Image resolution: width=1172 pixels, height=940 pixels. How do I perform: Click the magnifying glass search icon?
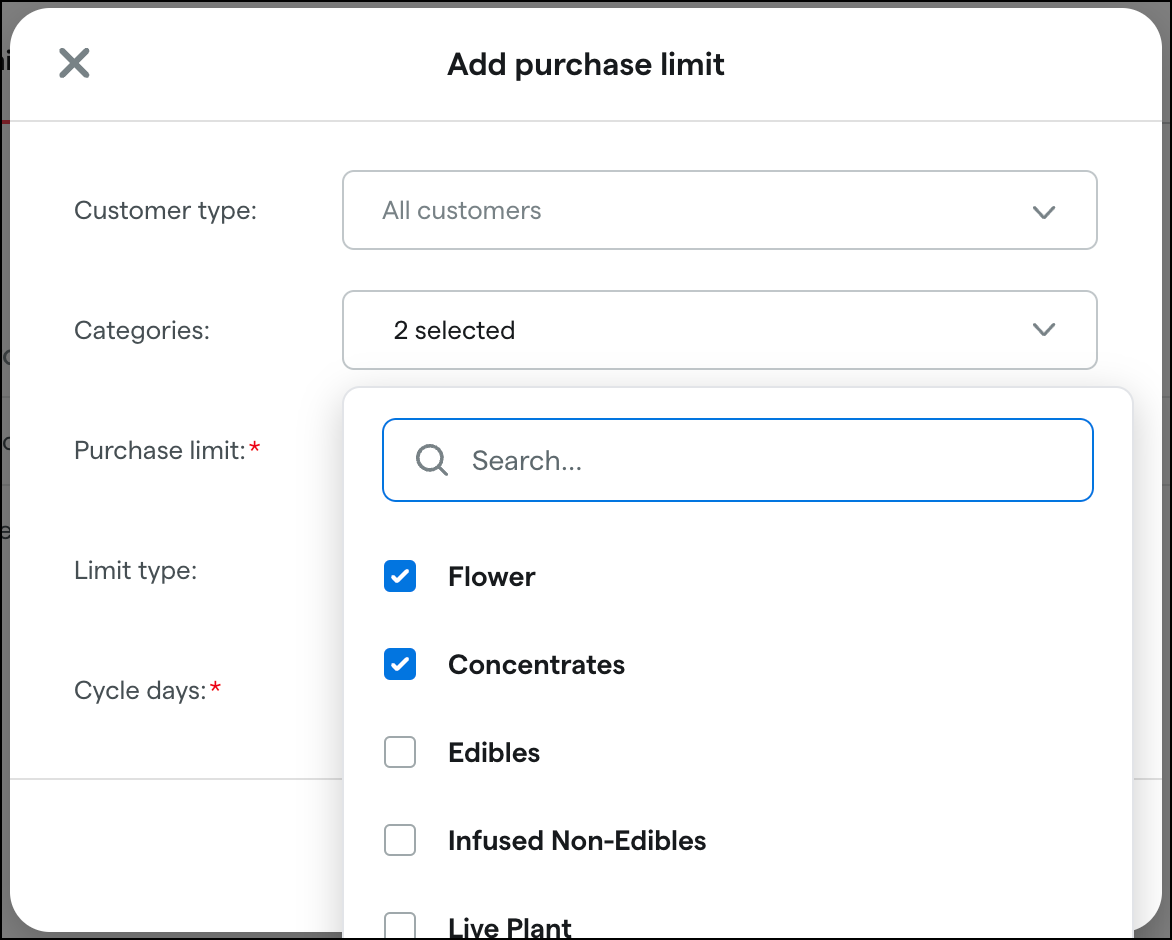tap(431, 460)
